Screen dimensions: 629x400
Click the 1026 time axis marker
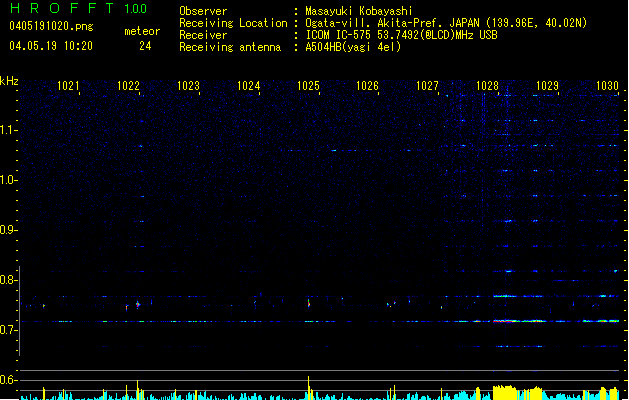click(x=367, y=86)
